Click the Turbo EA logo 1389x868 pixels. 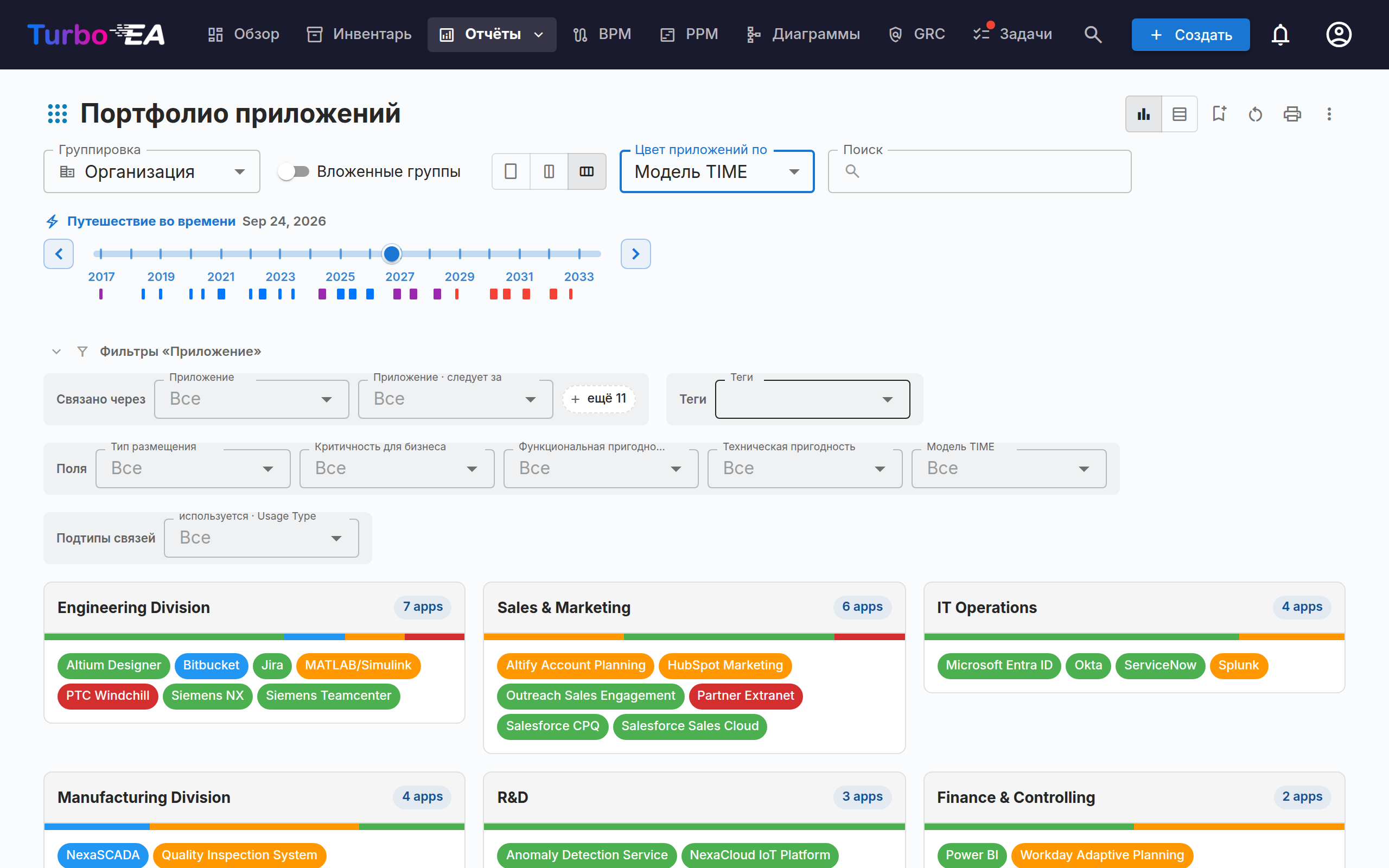pyautogui.click(x=96, y=34)
